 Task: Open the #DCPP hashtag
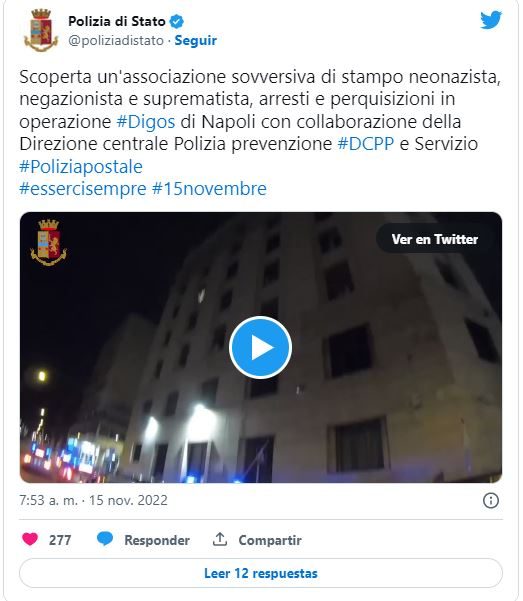point(366,144)
